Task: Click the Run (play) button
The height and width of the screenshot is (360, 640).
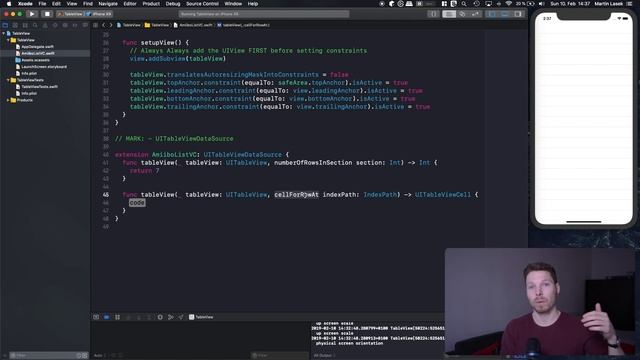Action: pyautogui.click(x=32, y=14)
